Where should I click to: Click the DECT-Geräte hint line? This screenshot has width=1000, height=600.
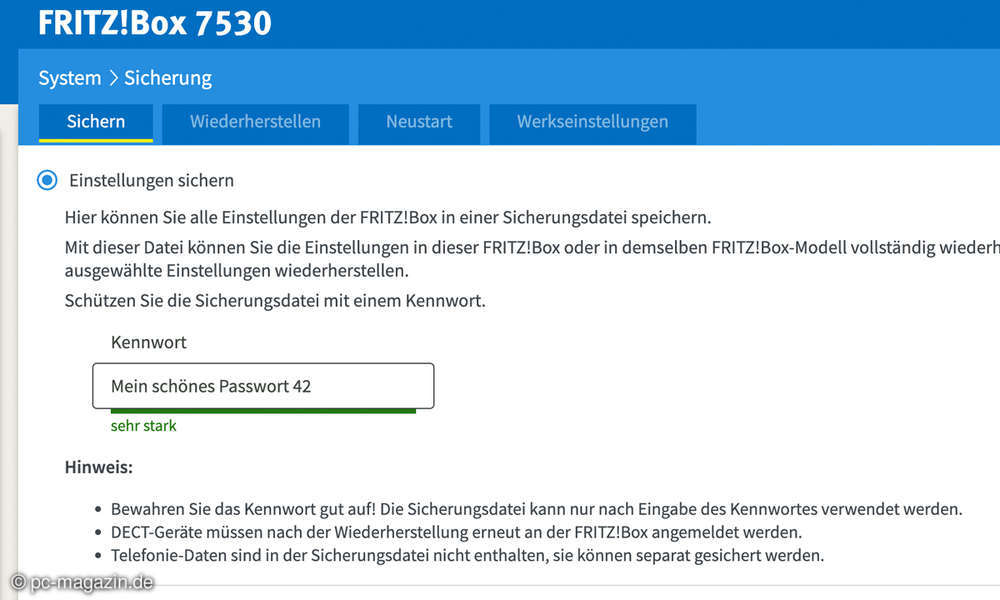456,532
